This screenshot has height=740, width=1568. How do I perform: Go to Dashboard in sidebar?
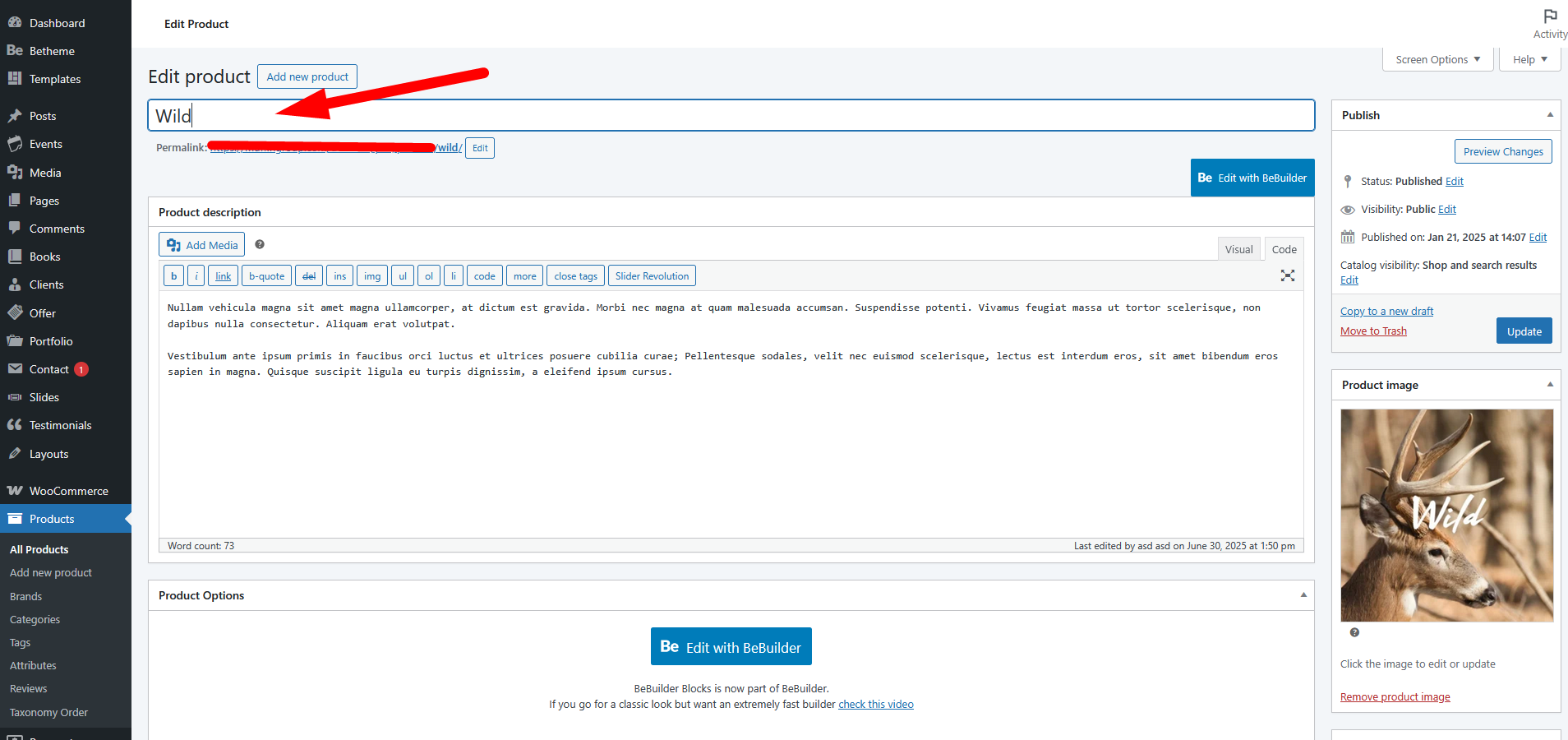pyautogui.click(x=57, y=23)
